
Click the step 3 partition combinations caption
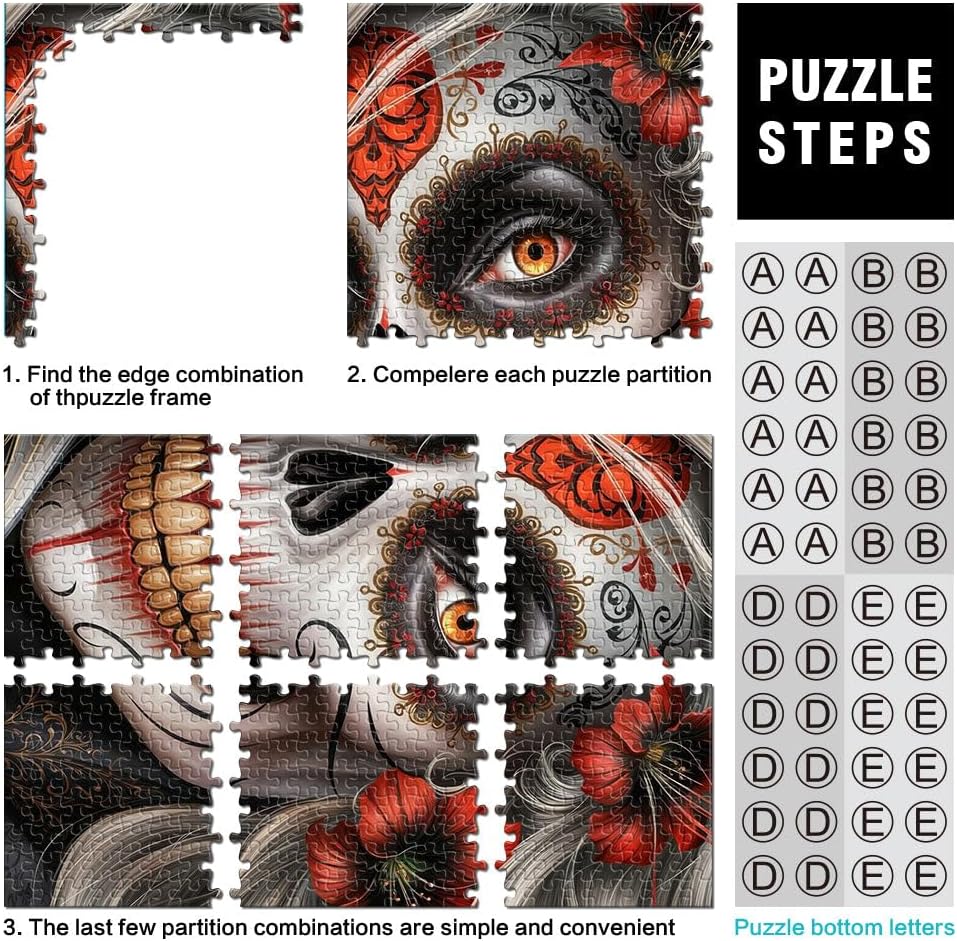click(x=339, y=927)
